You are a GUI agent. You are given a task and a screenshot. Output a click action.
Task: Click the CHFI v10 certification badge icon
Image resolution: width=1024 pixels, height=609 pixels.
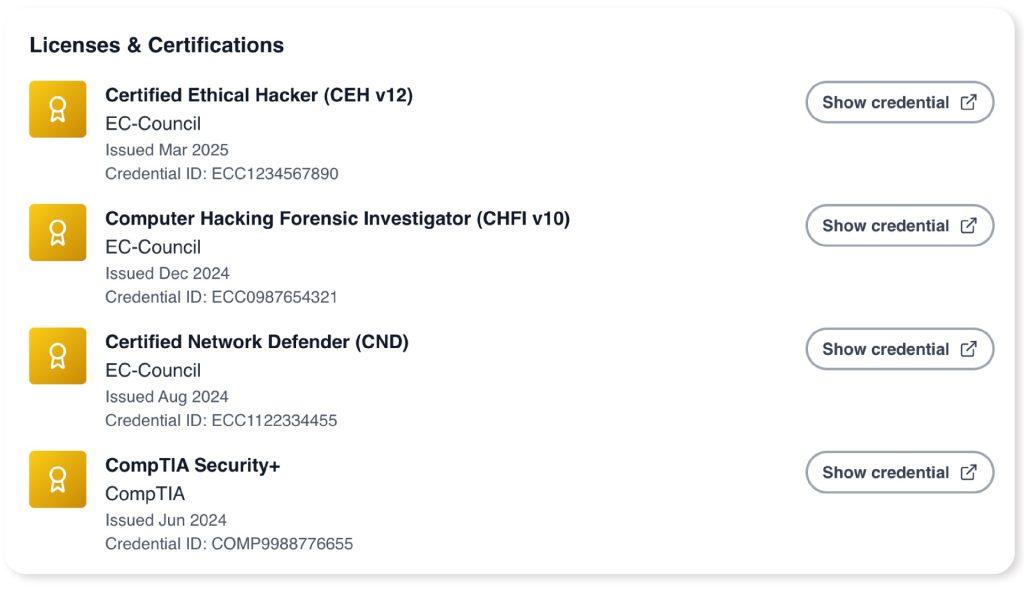(57, 232)
